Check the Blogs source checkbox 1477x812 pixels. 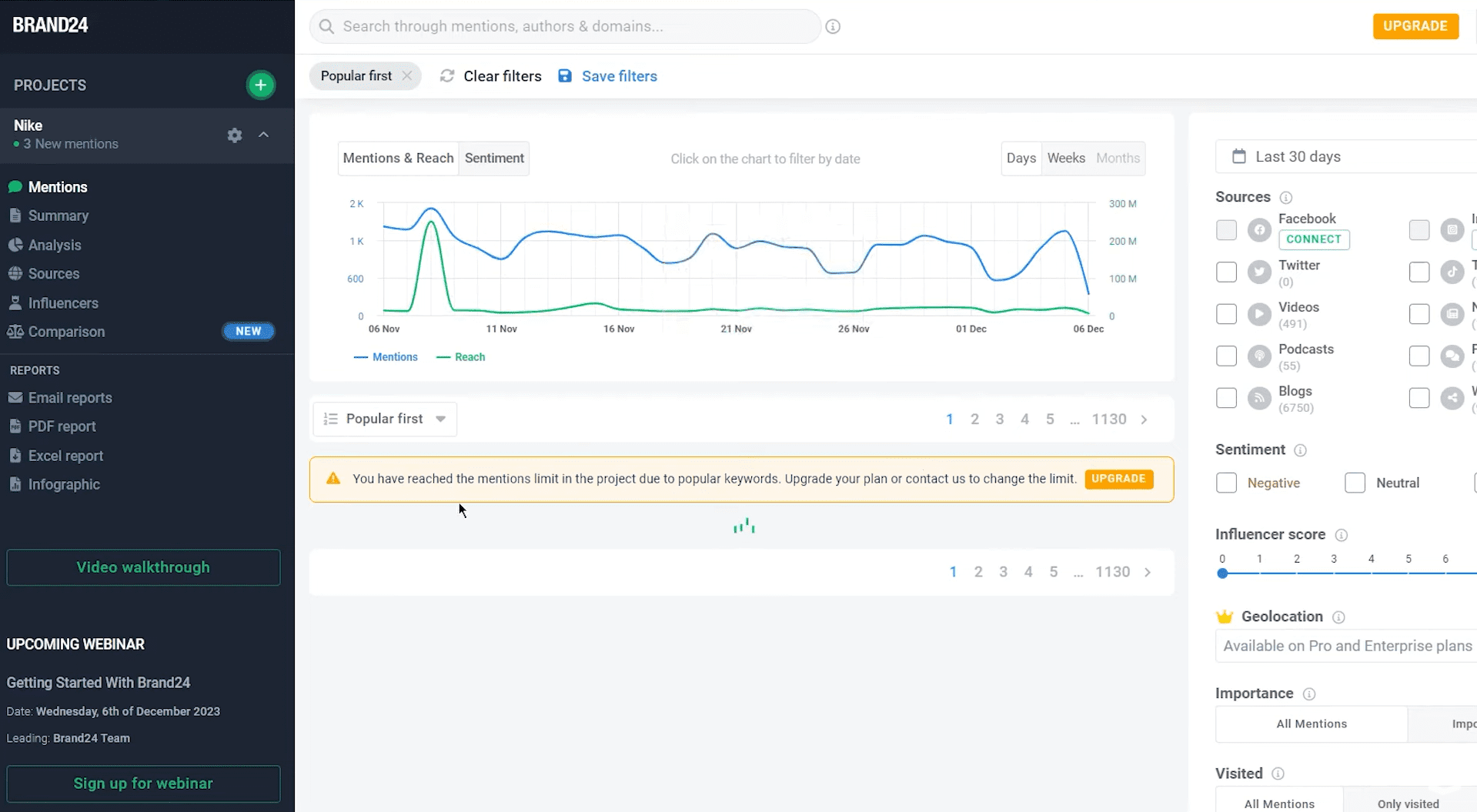(1226, 398)
